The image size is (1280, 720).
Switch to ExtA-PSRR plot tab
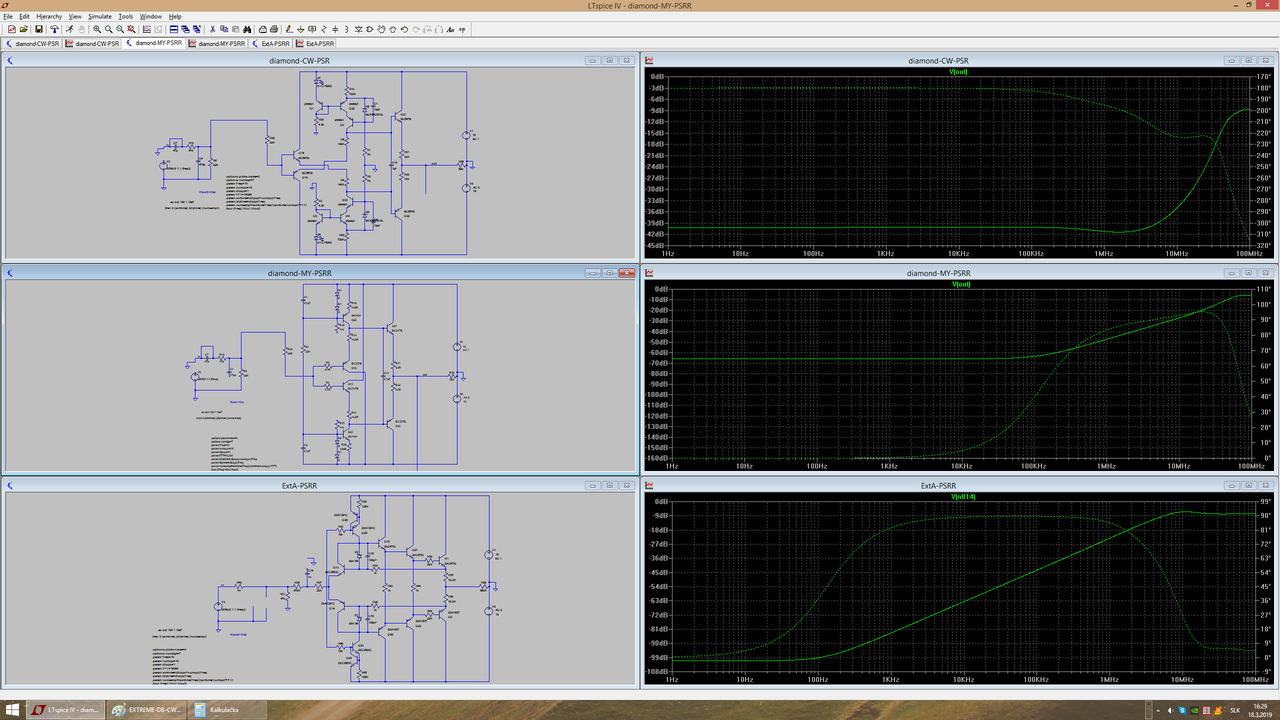316,43
